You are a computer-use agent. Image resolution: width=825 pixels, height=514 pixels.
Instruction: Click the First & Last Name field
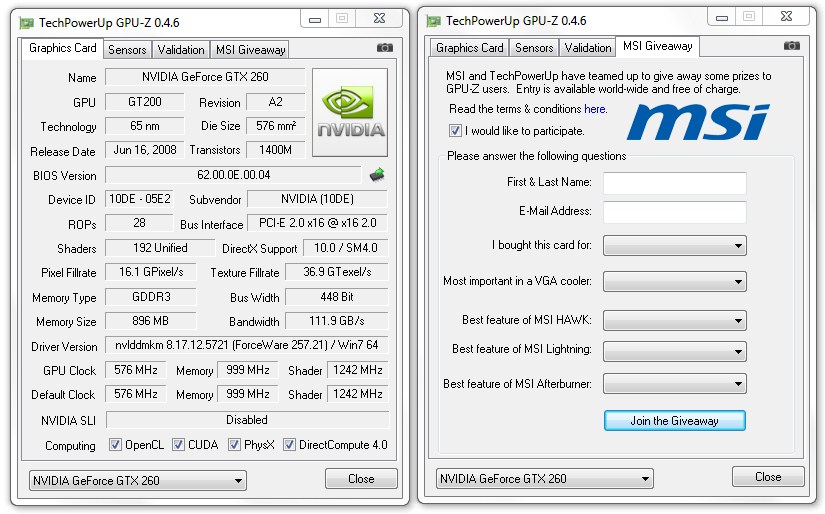pos(675,183)
